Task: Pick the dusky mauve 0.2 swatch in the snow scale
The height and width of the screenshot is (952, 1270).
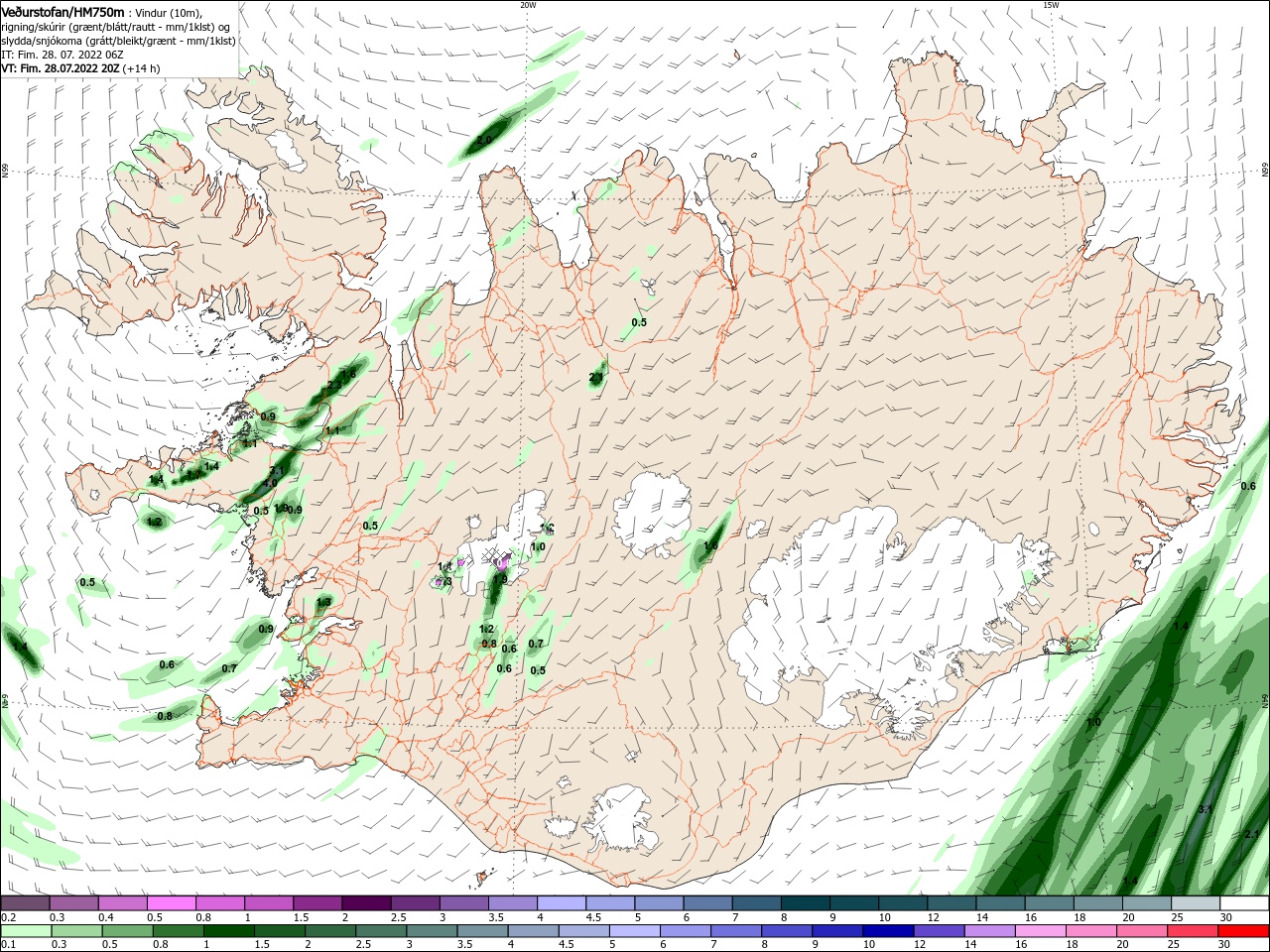Action: (25, 903)
